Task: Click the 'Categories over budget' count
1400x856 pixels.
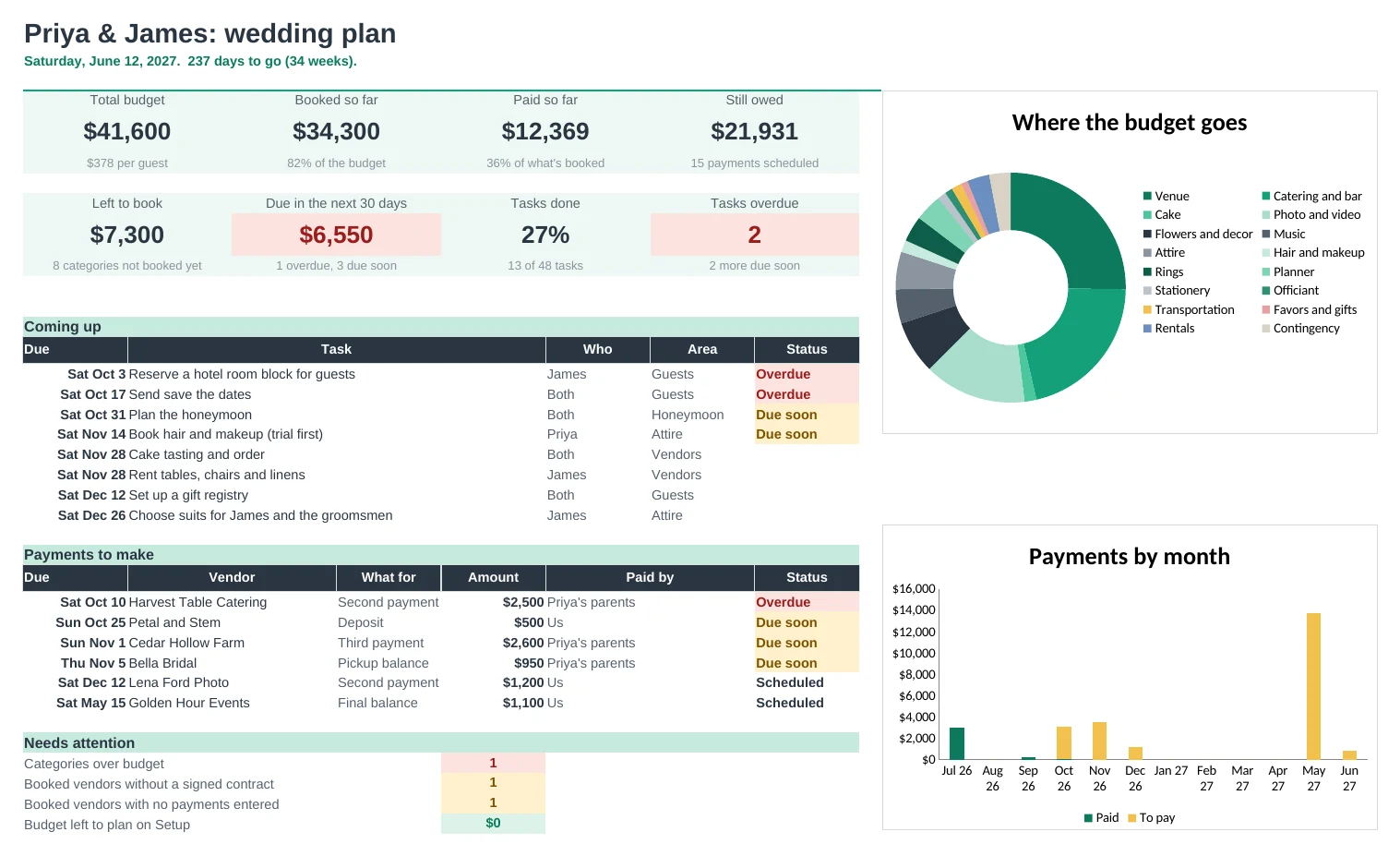Action: pyautogui.click(x=493, y=763)
